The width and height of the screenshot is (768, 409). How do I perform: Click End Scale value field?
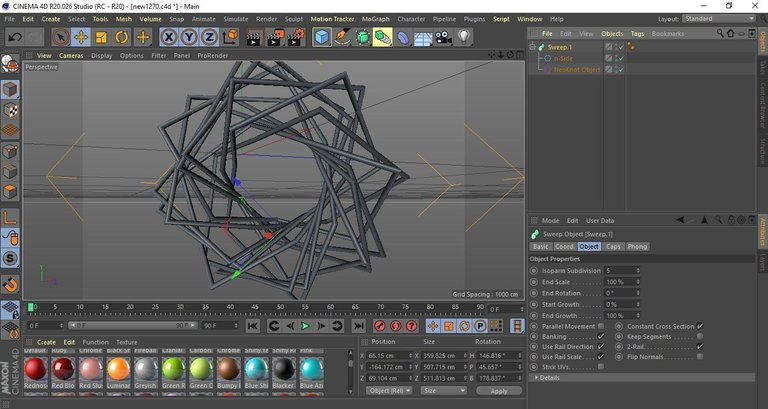coord(622,282)
